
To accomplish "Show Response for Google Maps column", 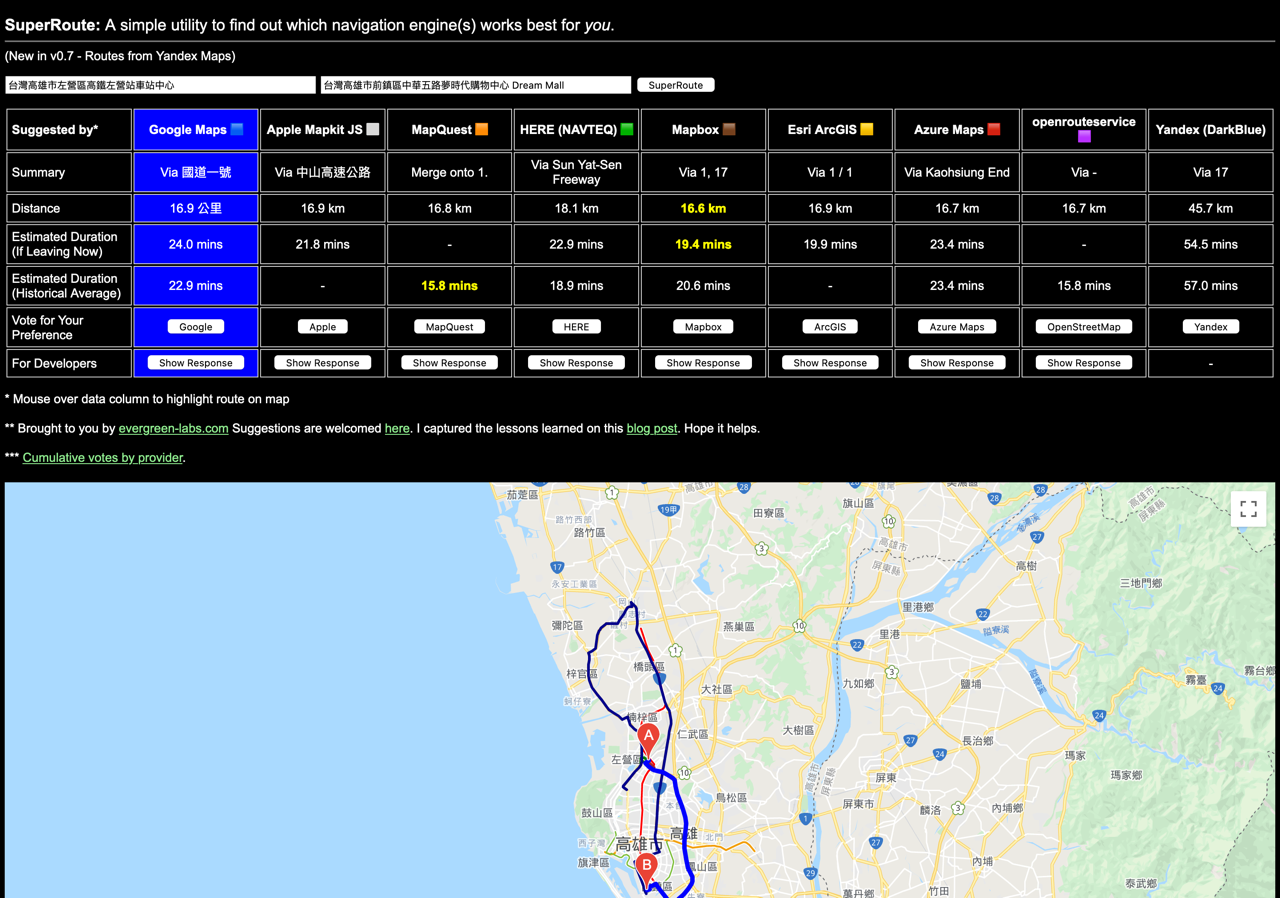I will (196, 363).
